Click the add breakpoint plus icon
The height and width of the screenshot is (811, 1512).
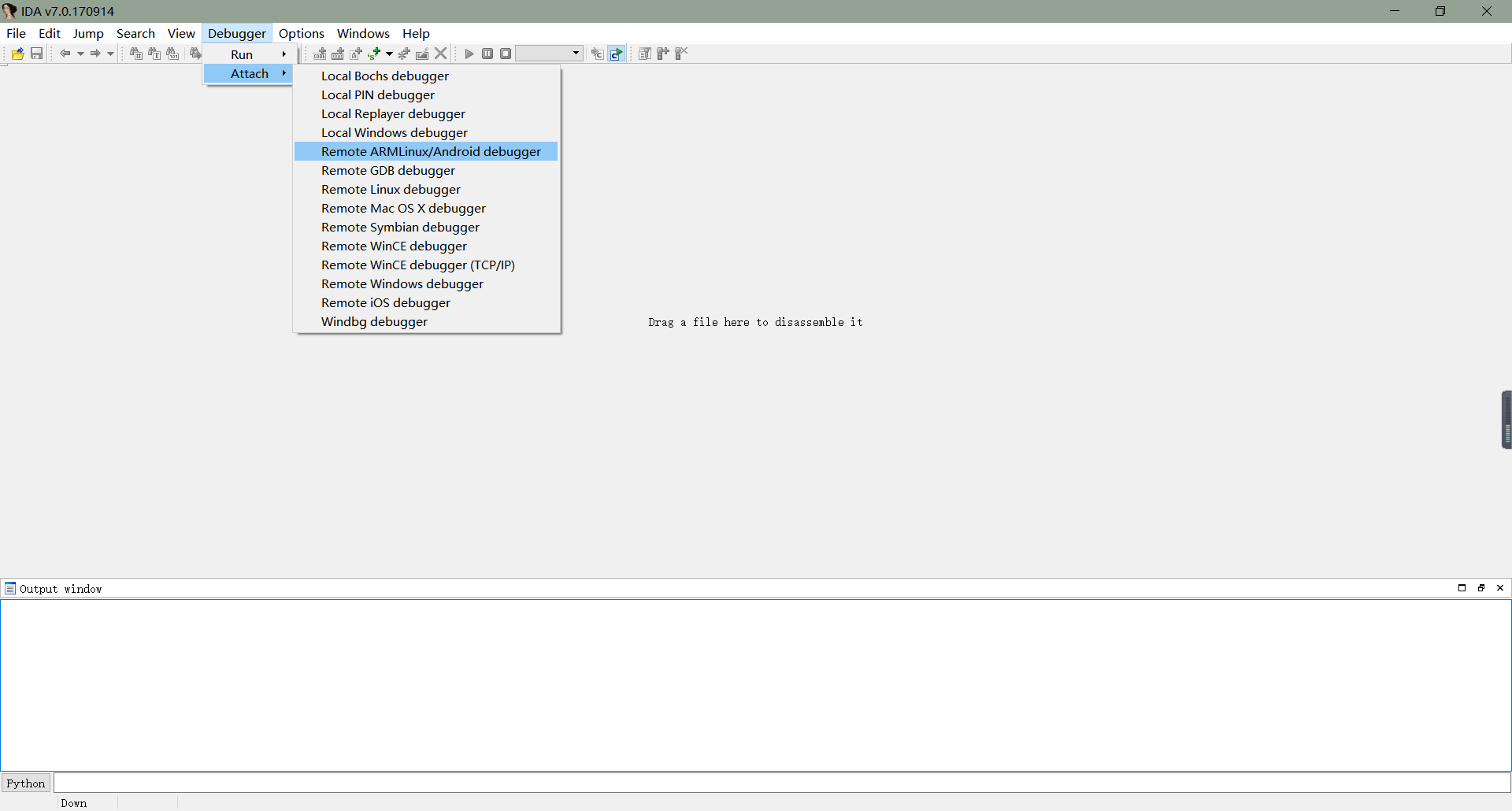663,54
